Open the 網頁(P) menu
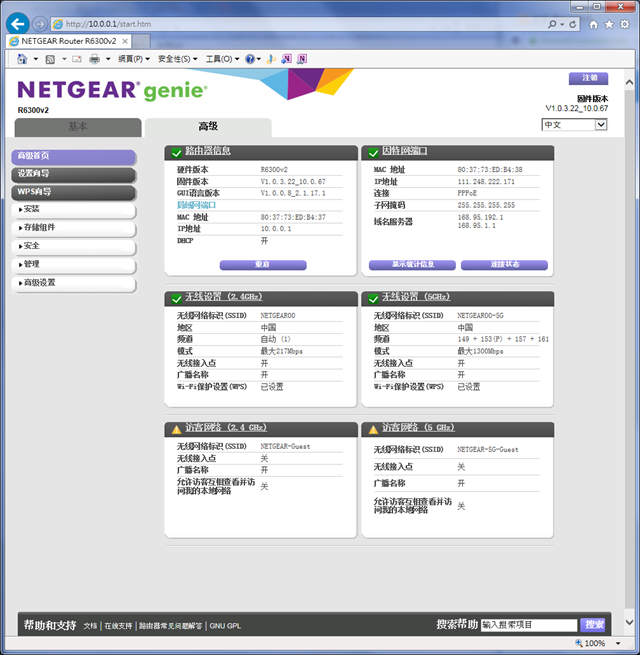640x655 pixels. tap(134, 59)
